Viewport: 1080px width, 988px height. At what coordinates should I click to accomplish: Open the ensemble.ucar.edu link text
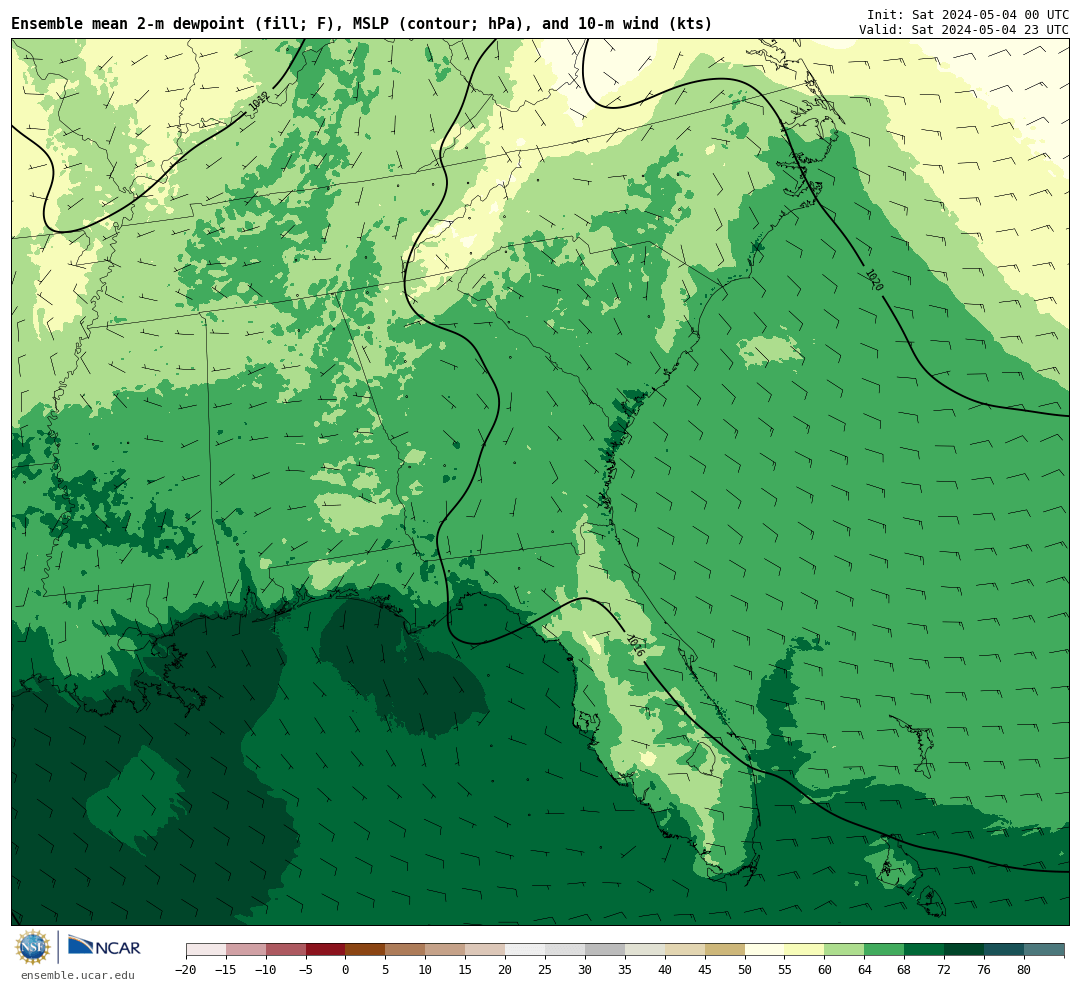(78, 975)
